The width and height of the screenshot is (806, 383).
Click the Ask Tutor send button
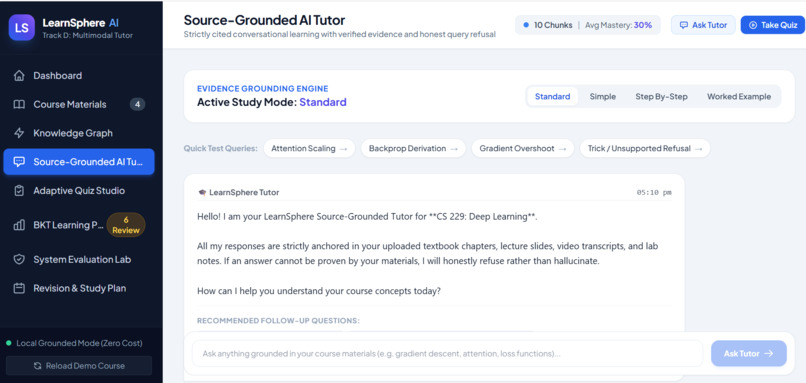coord(748,353)
